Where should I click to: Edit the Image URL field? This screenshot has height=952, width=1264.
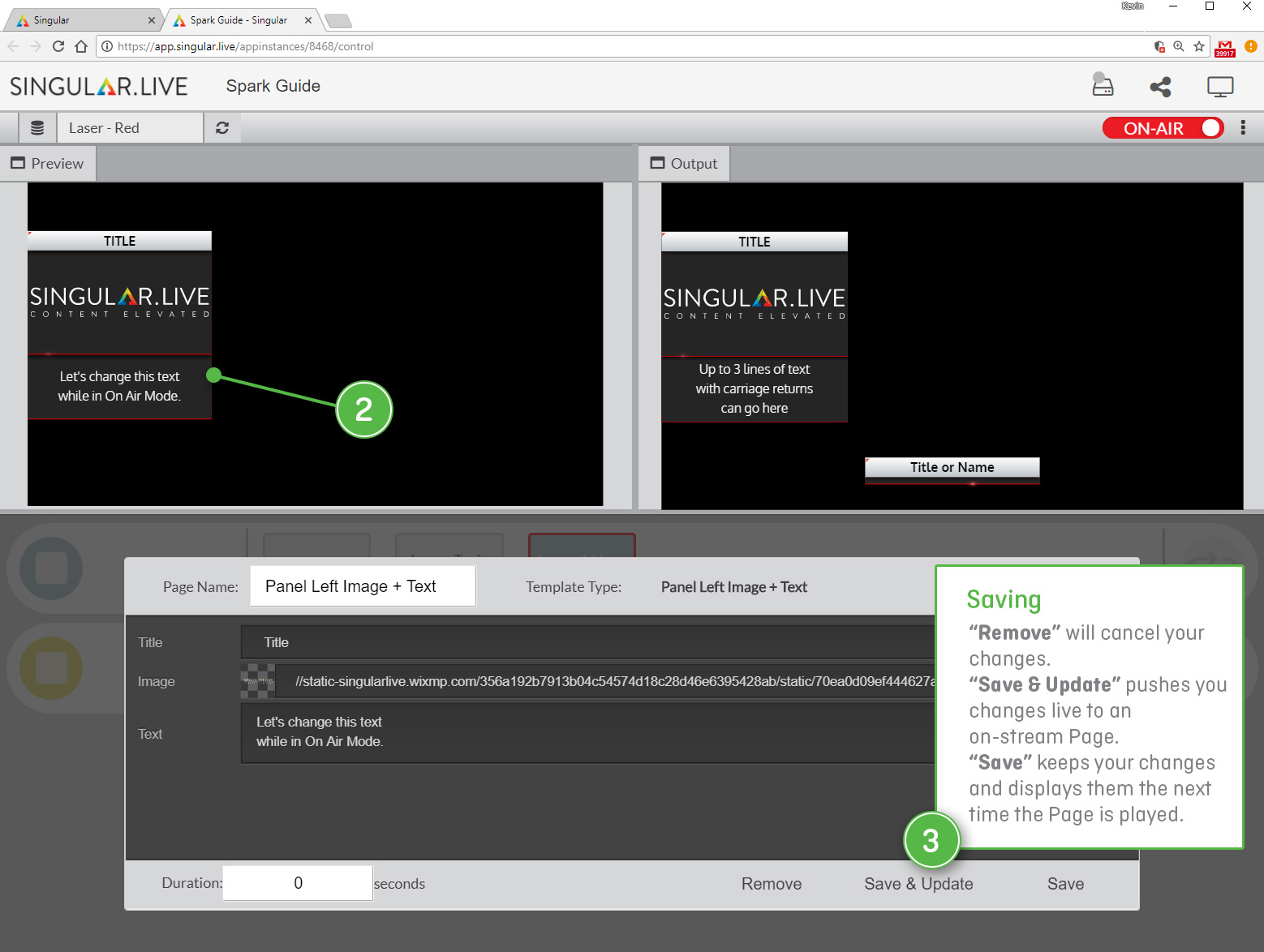click(605, 681)
